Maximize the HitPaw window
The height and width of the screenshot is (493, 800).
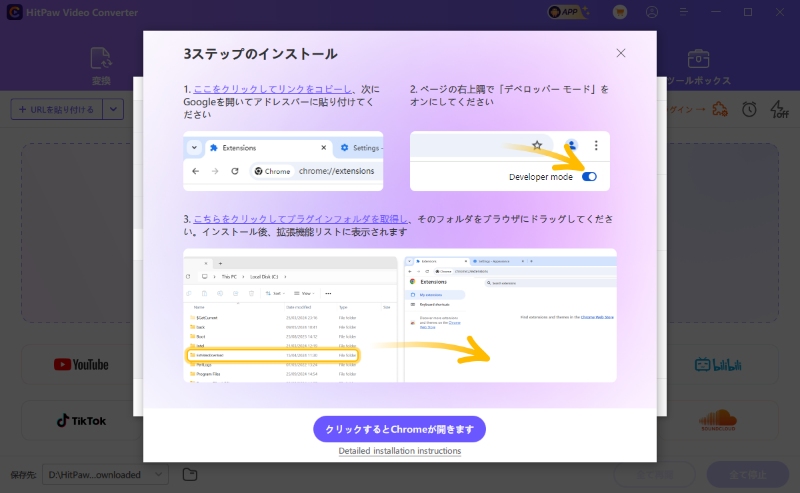click(x=748, y=12)
